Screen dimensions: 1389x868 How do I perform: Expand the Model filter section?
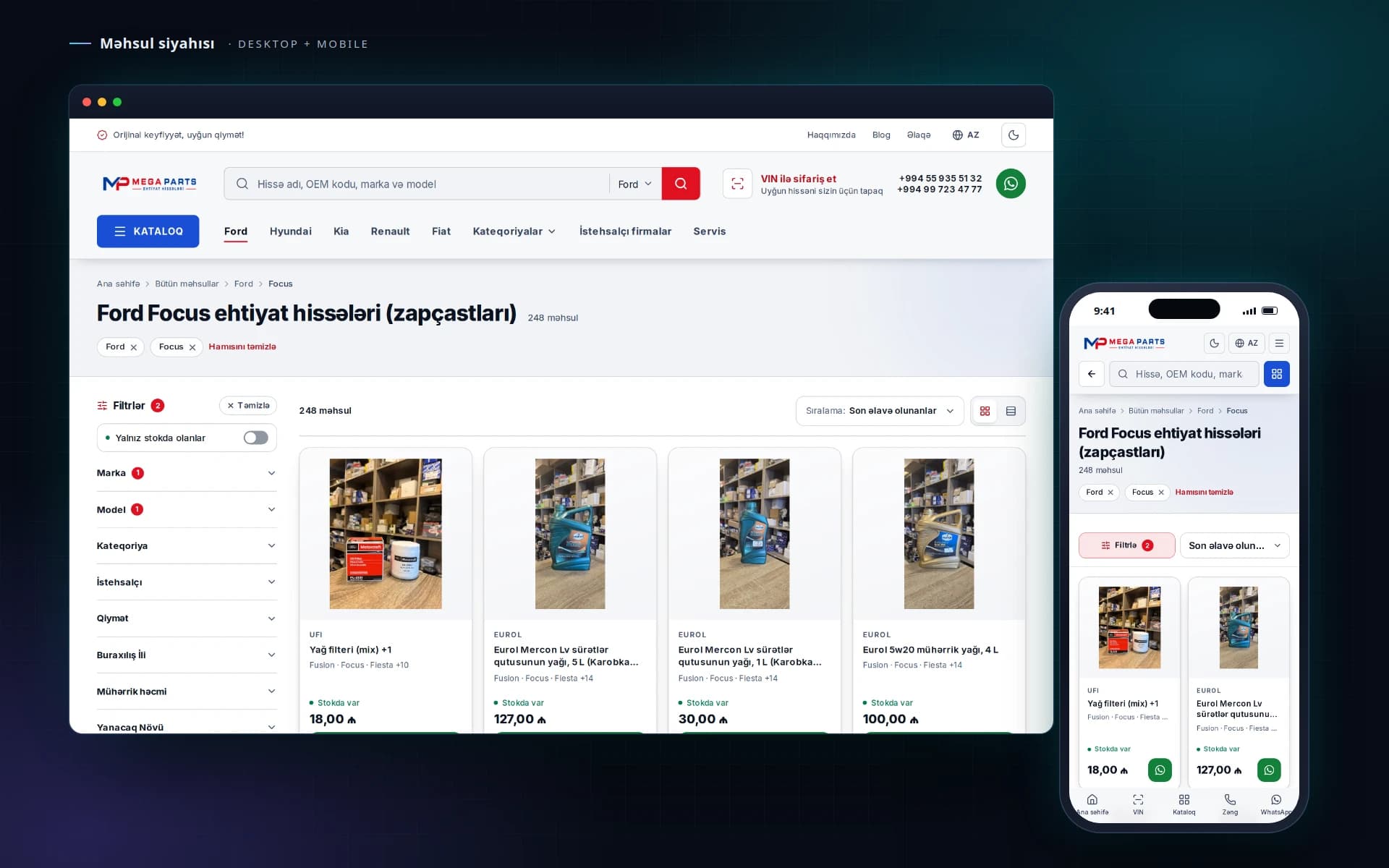[x=187, y=509]
